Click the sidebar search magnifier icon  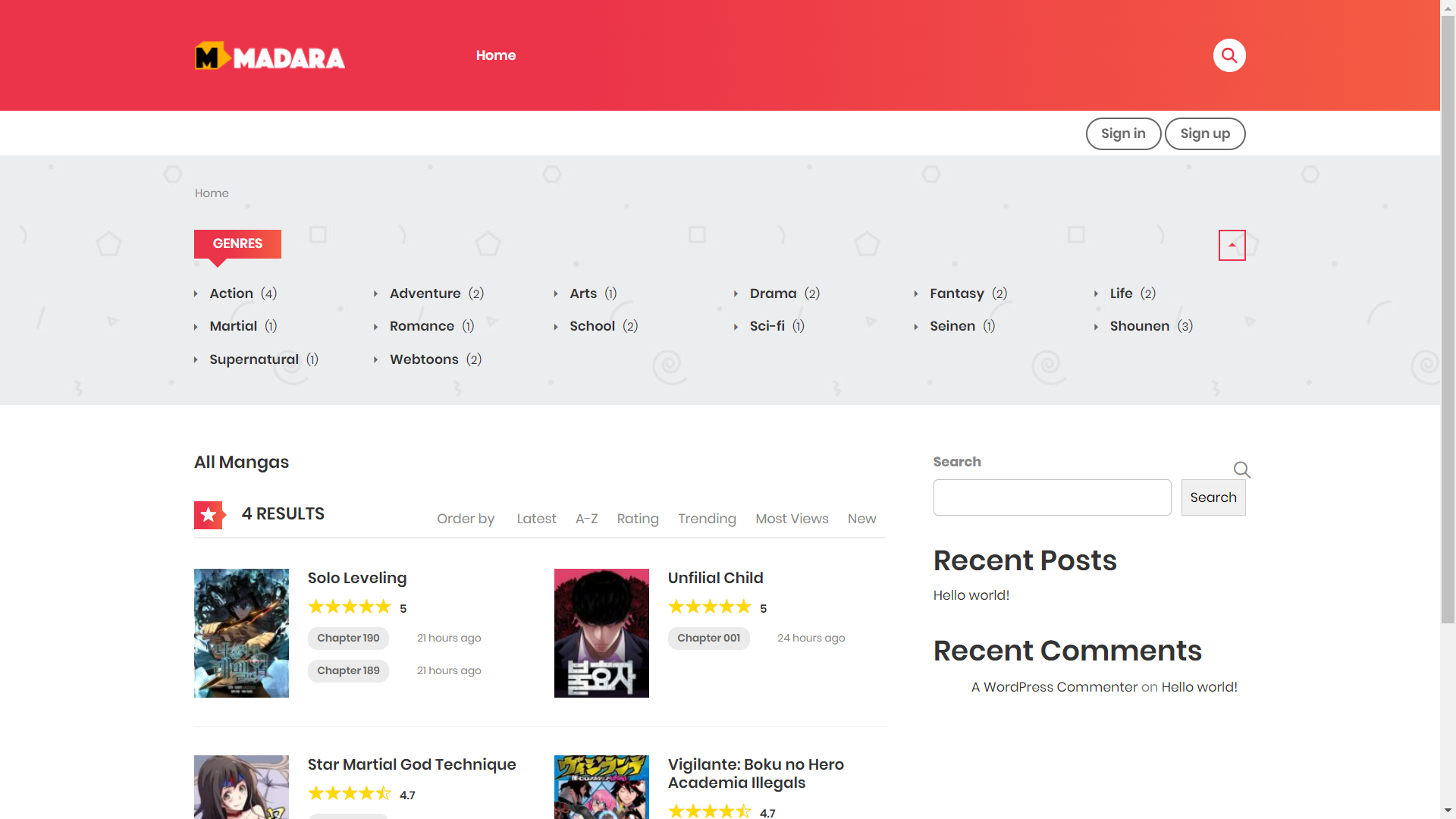pos(1241,469)
